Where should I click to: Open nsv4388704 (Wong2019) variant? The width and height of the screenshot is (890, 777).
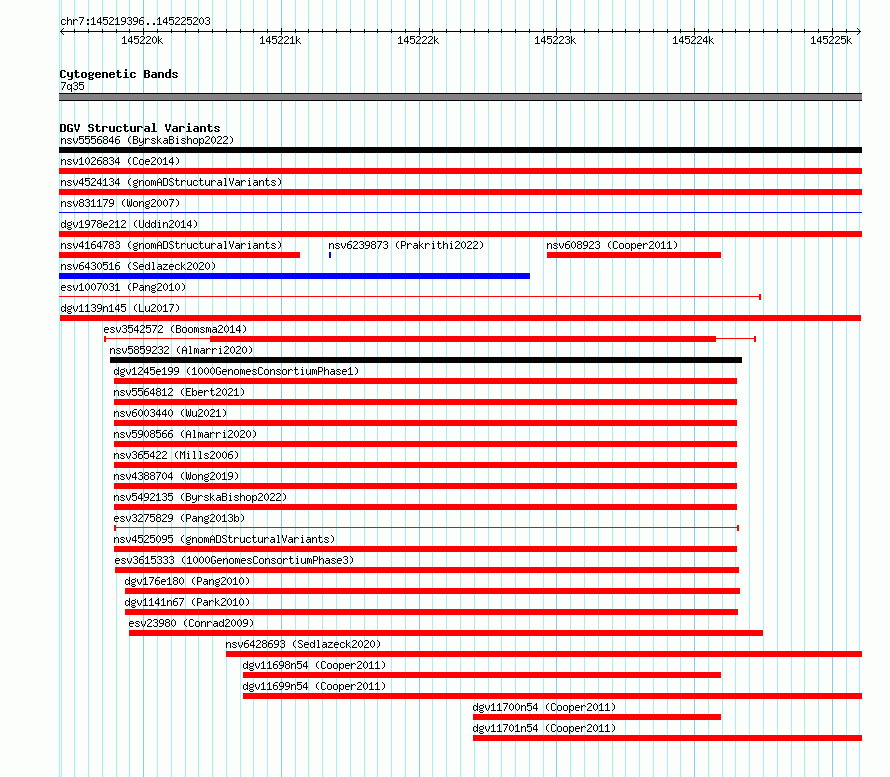click(x=176, y=476)
